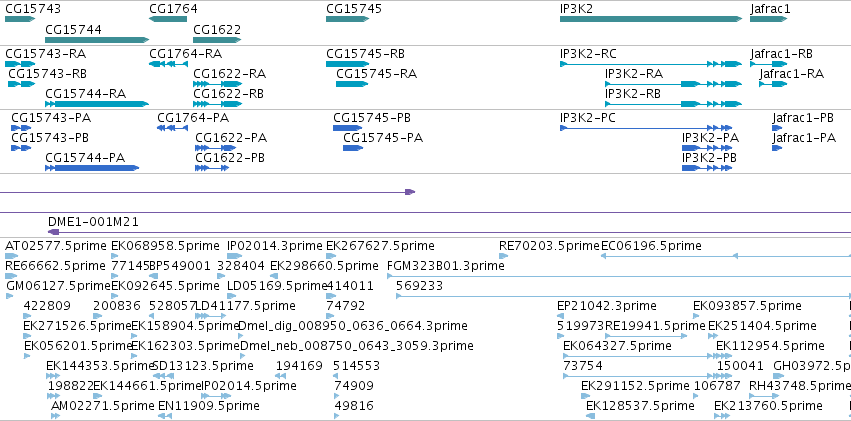This screenshot has height=421, width=851.
Task: Click transcript IP3K2-RB
Action: (674, 104)
